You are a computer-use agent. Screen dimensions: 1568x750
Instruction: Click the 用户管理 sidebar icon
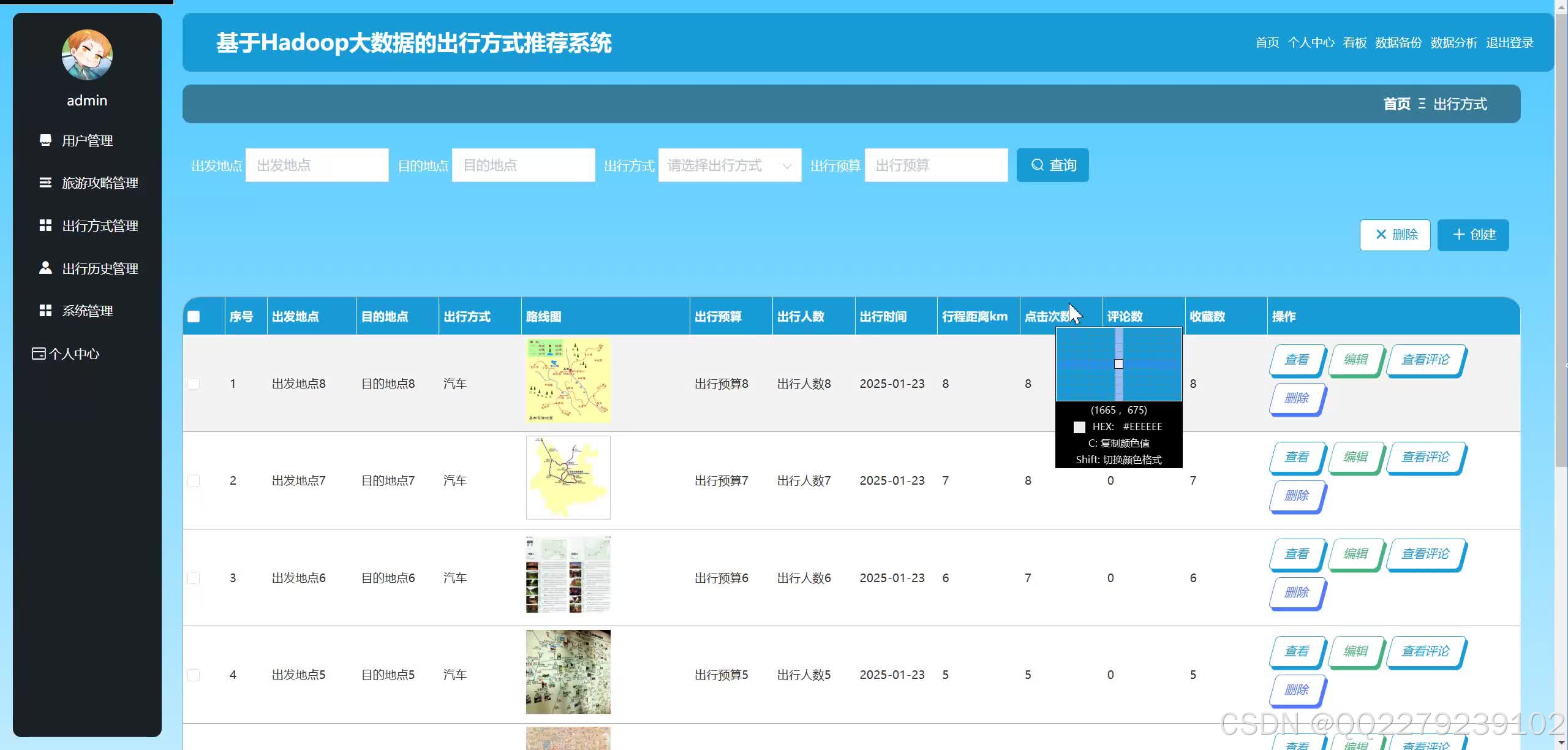tap(45, 140)
